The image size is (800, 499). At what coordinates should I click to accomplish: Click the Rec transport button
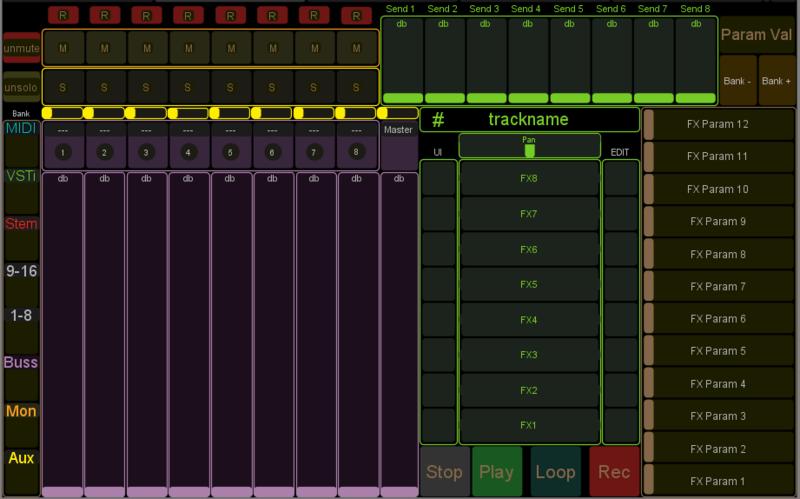tap(614, 471)
